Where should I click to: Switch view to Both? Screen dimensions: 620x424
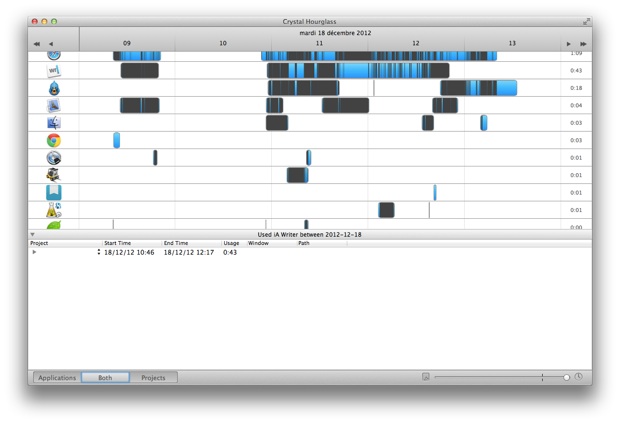[105, 377]
